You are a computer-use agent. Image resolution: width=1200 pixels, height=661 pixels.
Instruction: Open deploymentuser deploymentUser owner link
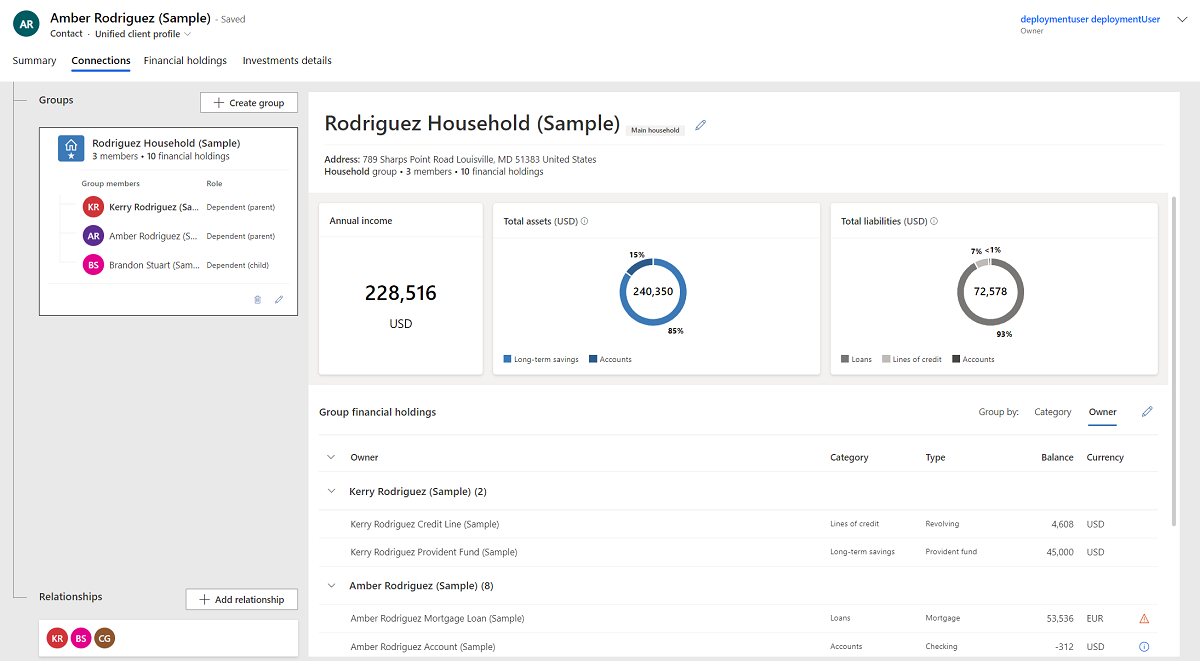point(1090,19)
